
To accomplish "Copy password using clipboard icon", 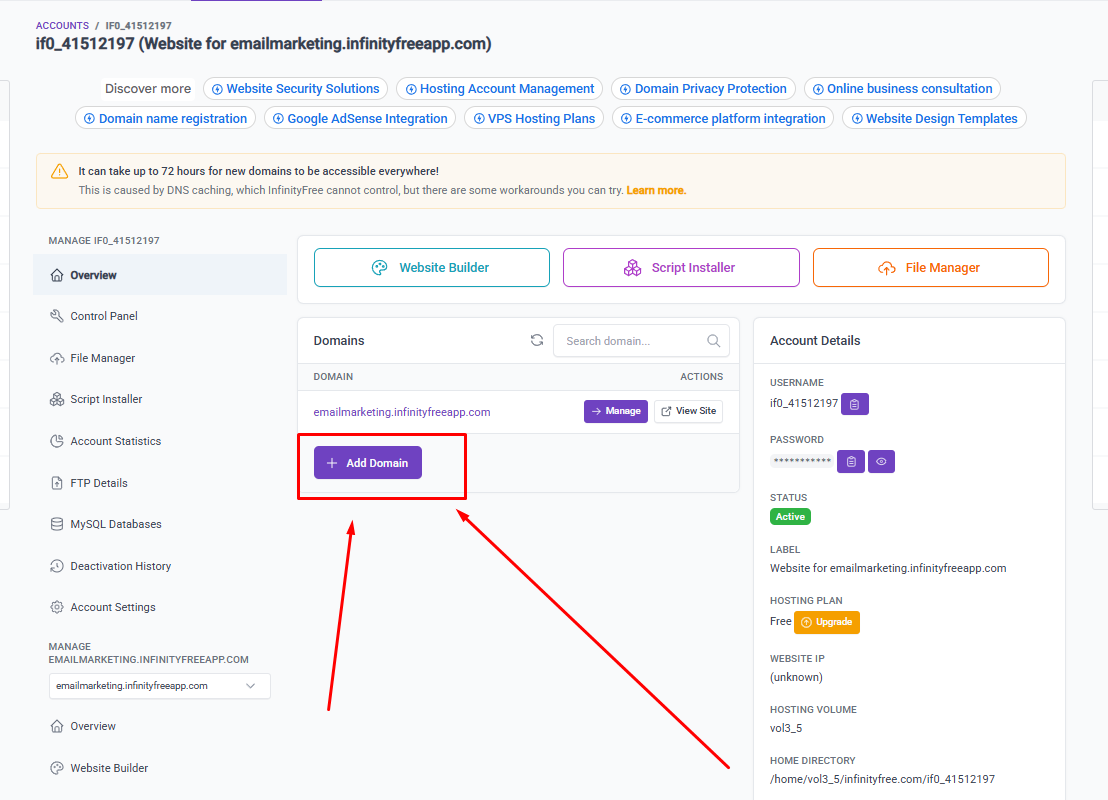I will 851,461.
